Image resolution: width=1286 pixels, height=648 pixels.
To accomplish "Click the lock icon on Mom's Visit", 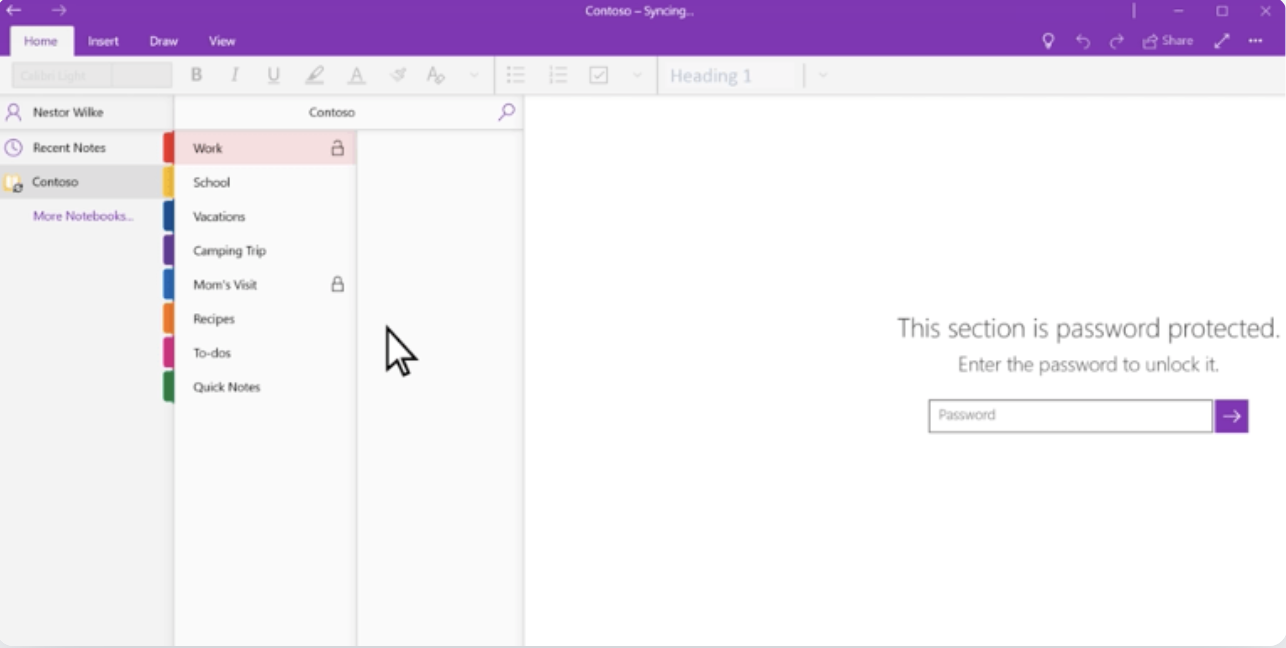I will tap(338, 284).
